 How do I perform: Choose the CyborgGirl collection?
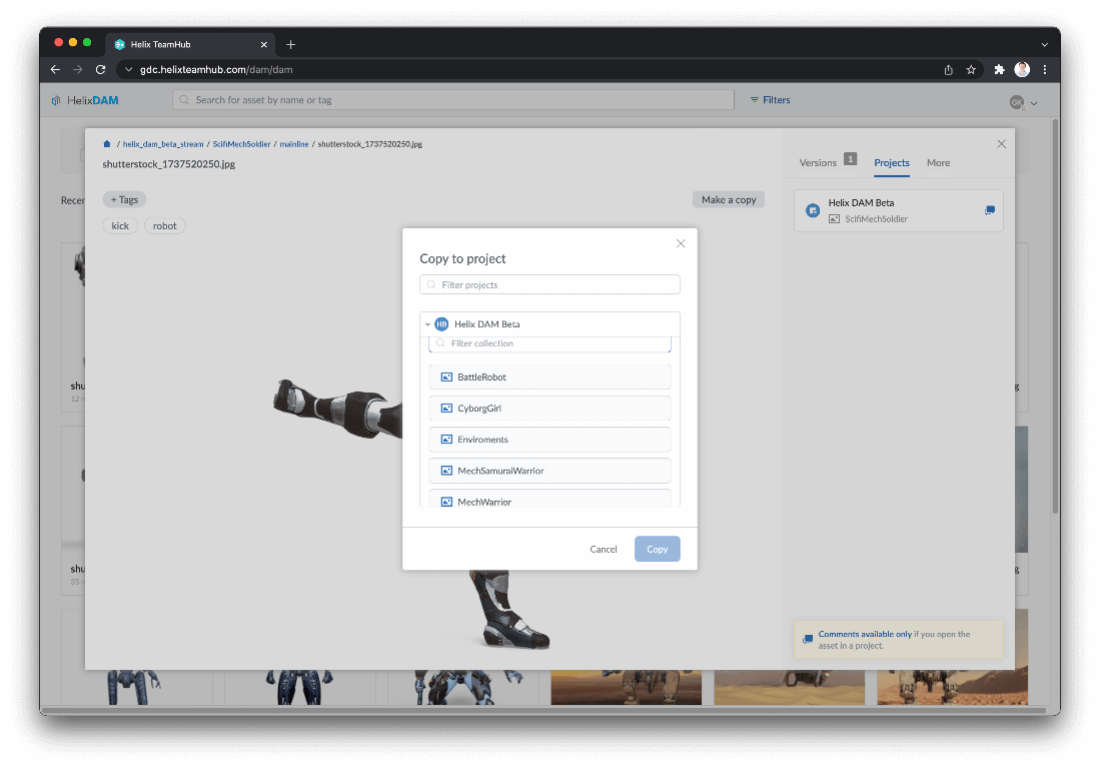tap(550, 408)
